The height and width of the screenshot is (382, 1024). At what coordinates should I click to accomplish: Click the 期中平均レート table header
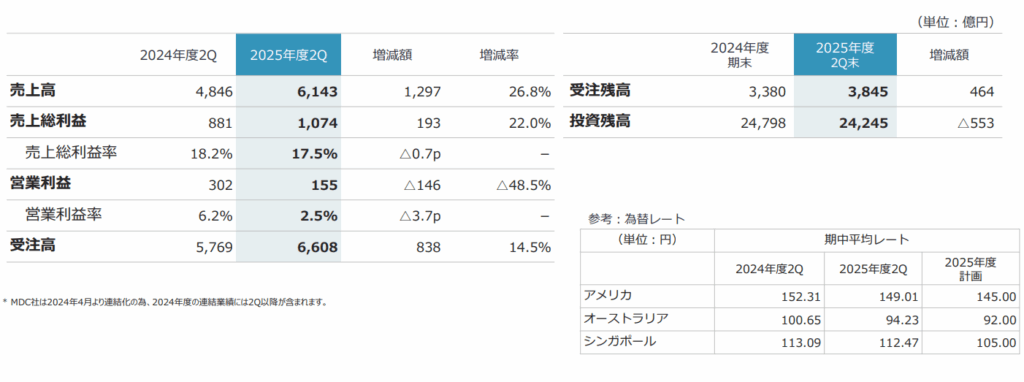[867, 240]
